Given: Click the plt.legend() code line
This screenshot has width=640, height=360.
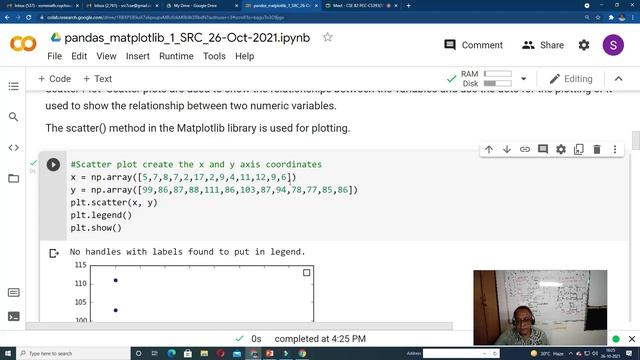Looking at the screenshot, I should point(101,215).
